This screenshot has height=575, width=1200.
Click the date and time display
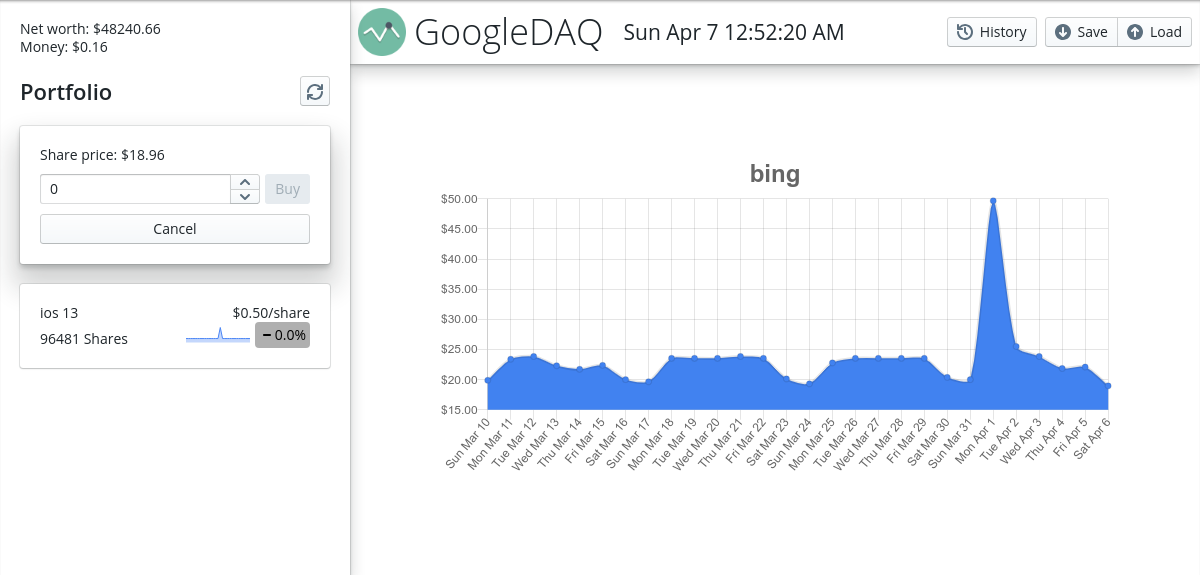tap(734, 32)
